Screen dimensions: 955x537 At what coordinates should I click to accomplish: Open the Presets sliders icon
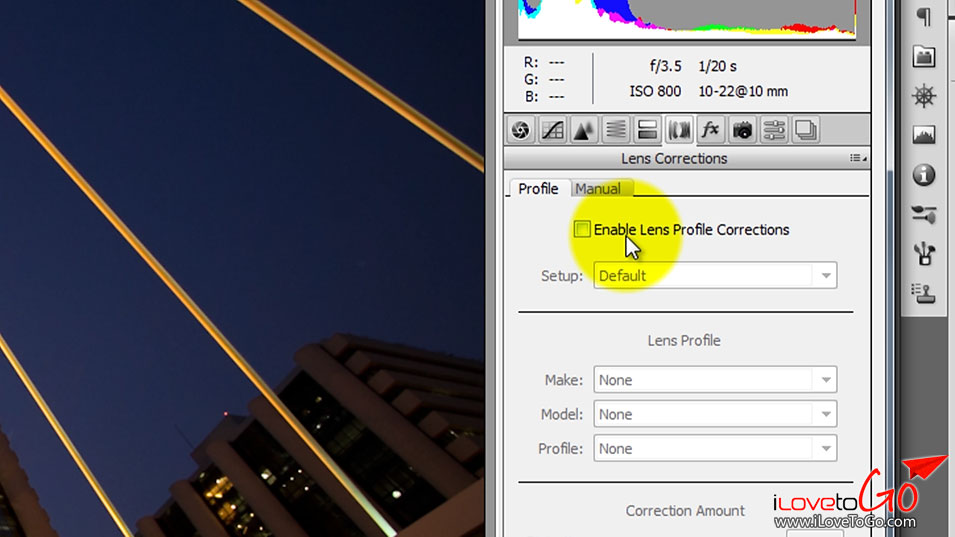tap(774, 130)
